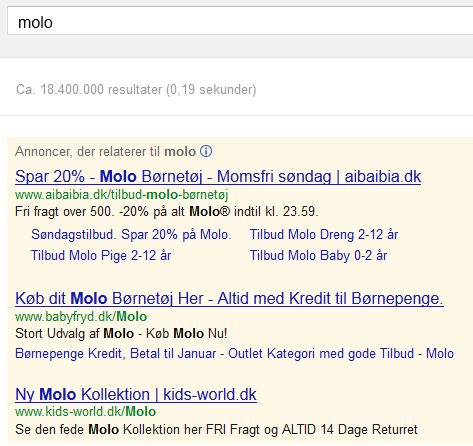This screenshot has width=473, height=446.
Task: Open Spar 20% Molo Børnetøj aibaibia.dk ad
Action: [x=218, y=176]
